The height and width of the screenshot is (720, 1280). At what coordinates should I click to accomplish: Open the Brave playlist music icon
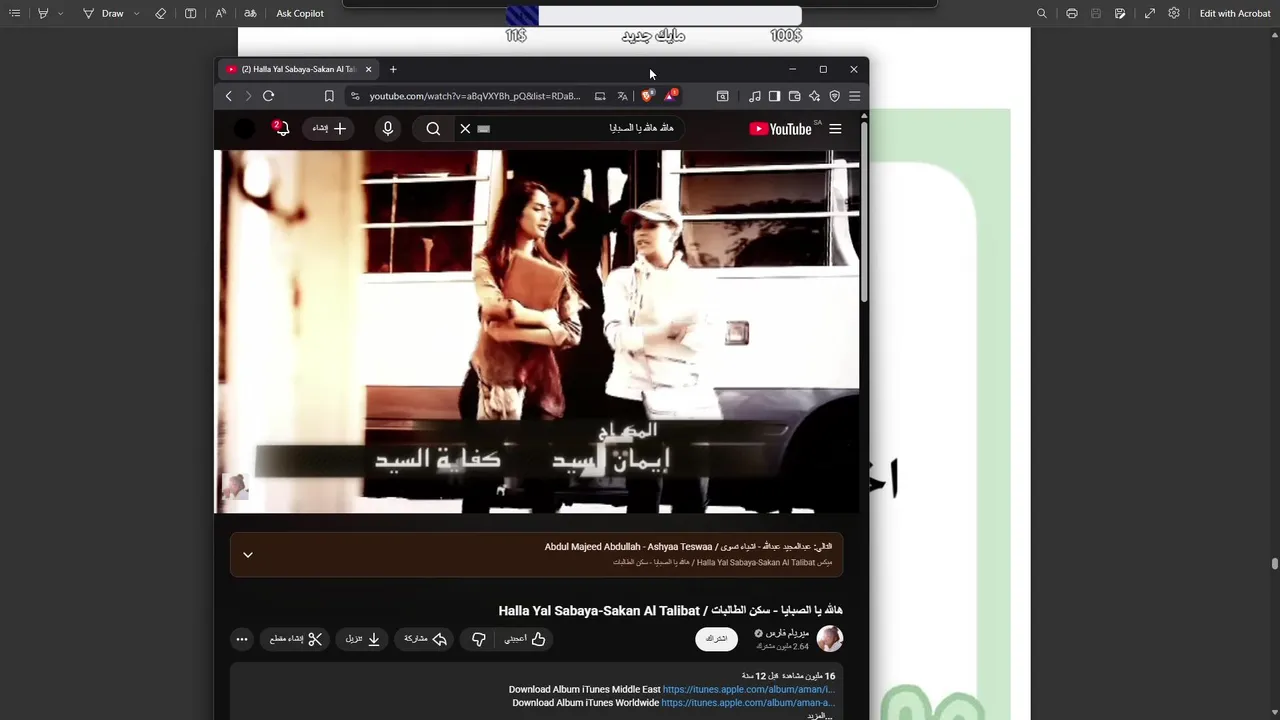click(x=755, y=96)
